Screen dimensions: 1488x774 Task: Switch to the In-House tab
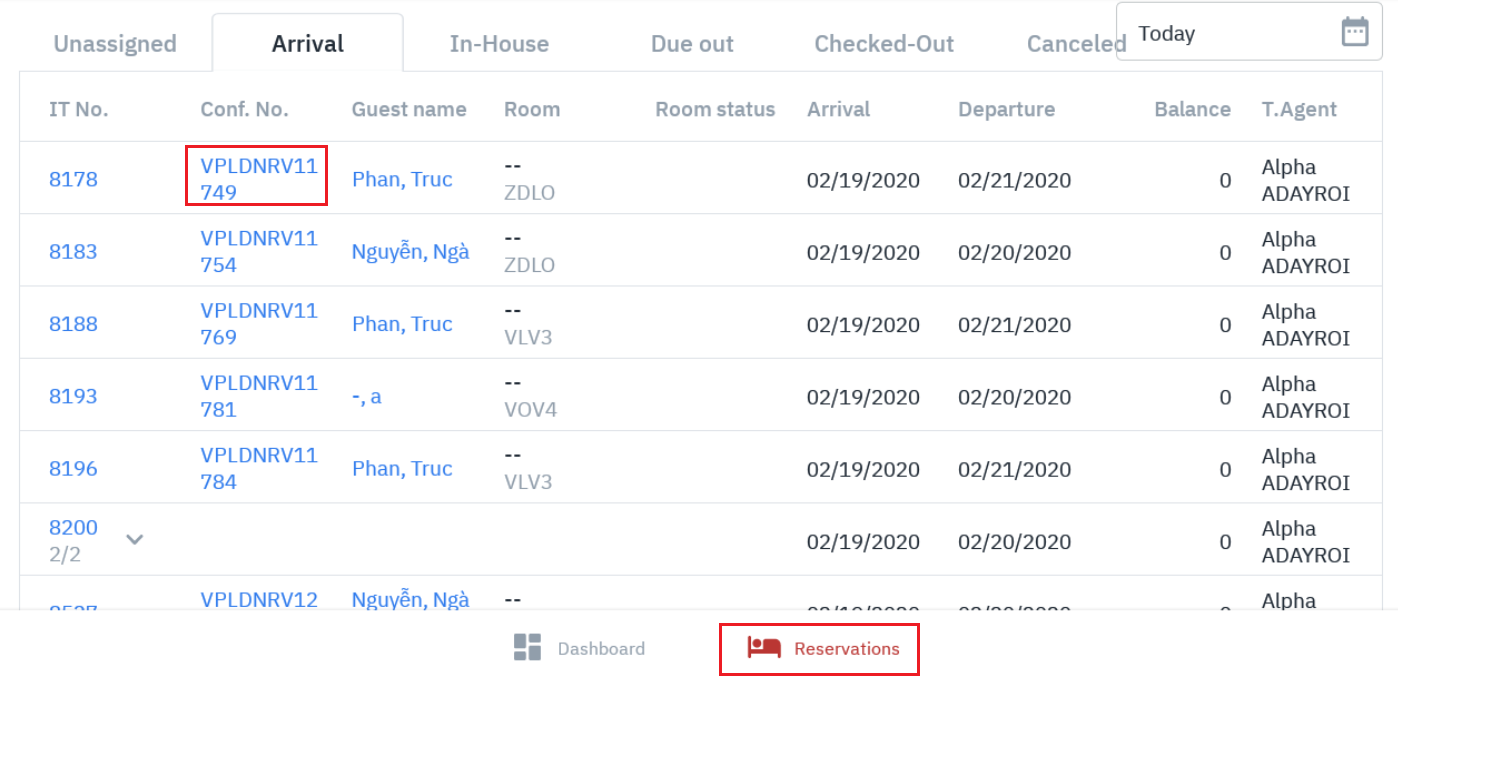pyautogui.click(x=499, y=44)
